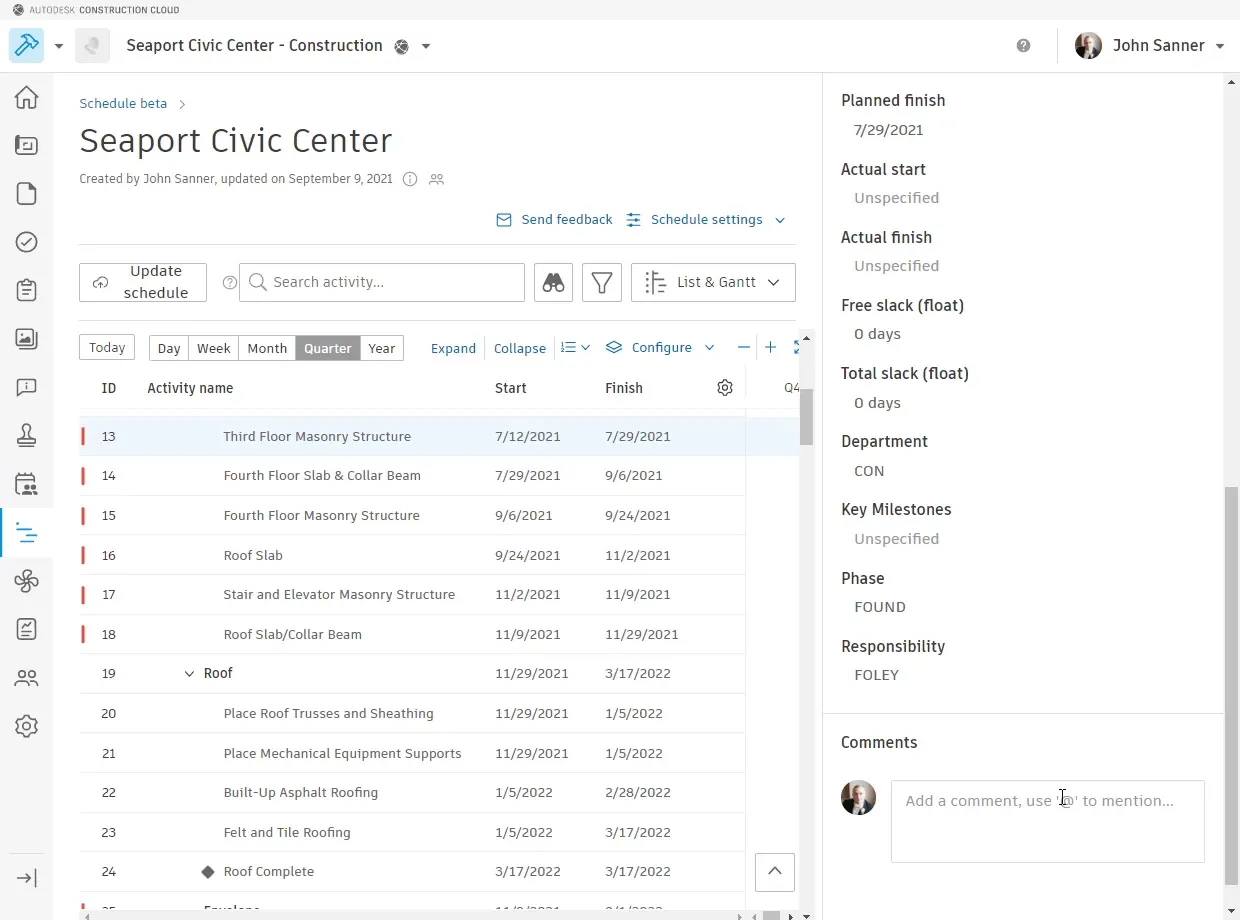Open the Configure dropdown
The image size is (1240, 920).
(x=660, y=347)
